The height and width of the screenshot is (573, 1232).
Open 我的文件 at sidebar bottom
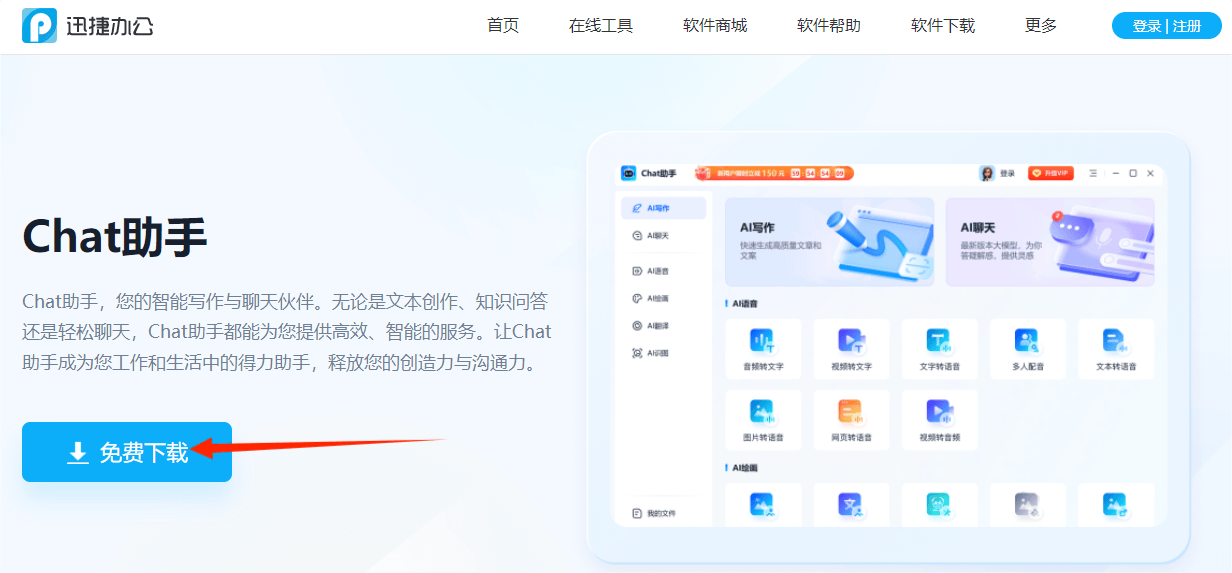tap(655, 513)
